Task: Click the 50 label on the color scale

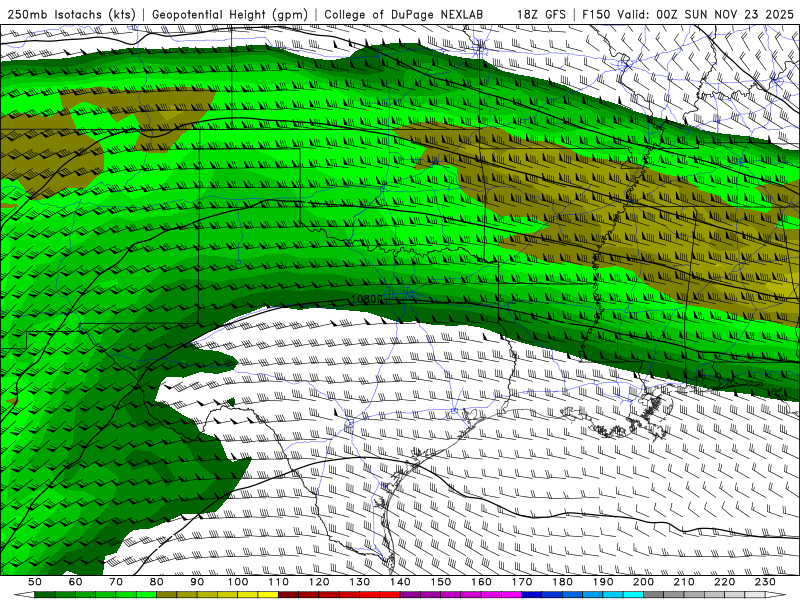Action: pyautogui.click(x=35, y=582)
